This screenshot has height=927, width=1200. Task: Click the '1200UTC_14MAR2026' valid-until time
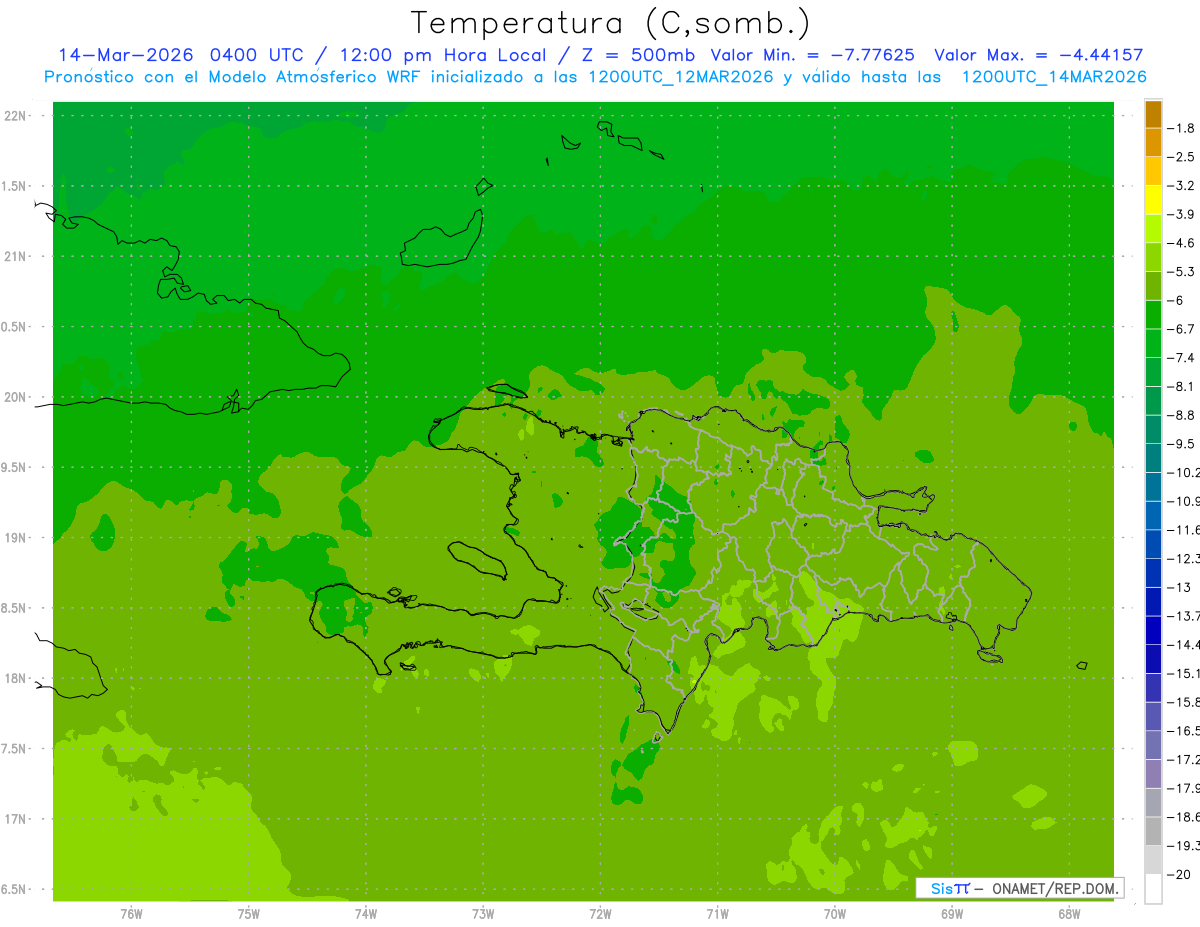tap(1053, 77)
